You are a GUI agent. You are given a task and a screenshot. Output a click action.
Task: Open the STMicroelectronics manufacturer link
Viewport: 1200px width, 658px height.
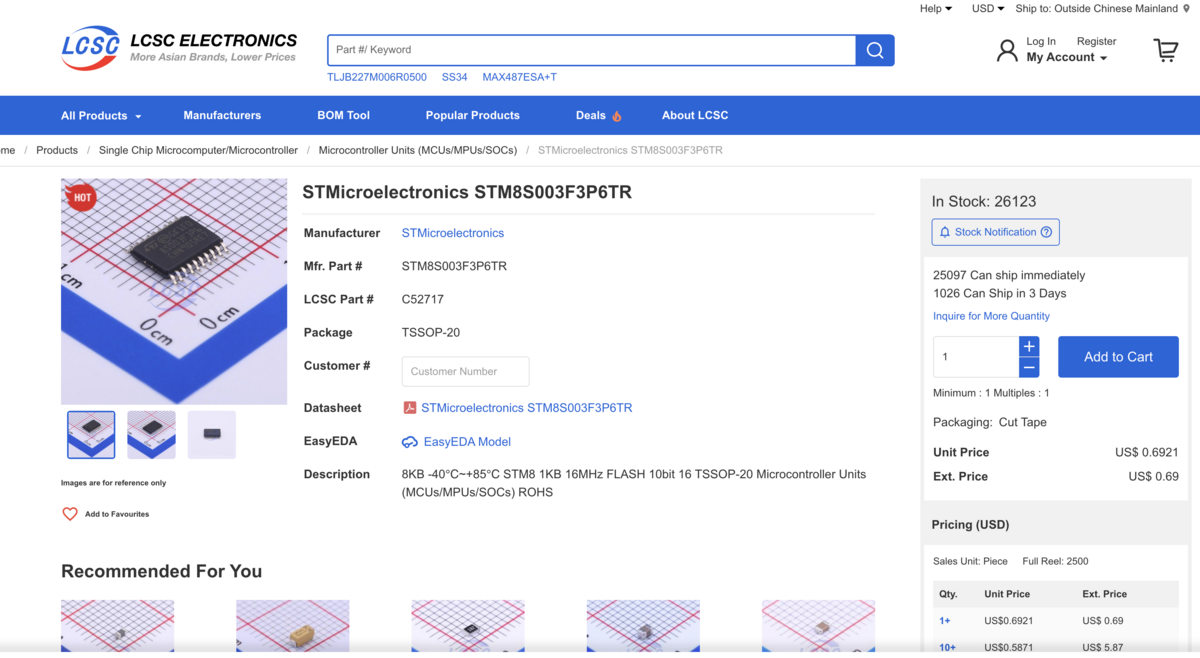[x=453, y=233]
